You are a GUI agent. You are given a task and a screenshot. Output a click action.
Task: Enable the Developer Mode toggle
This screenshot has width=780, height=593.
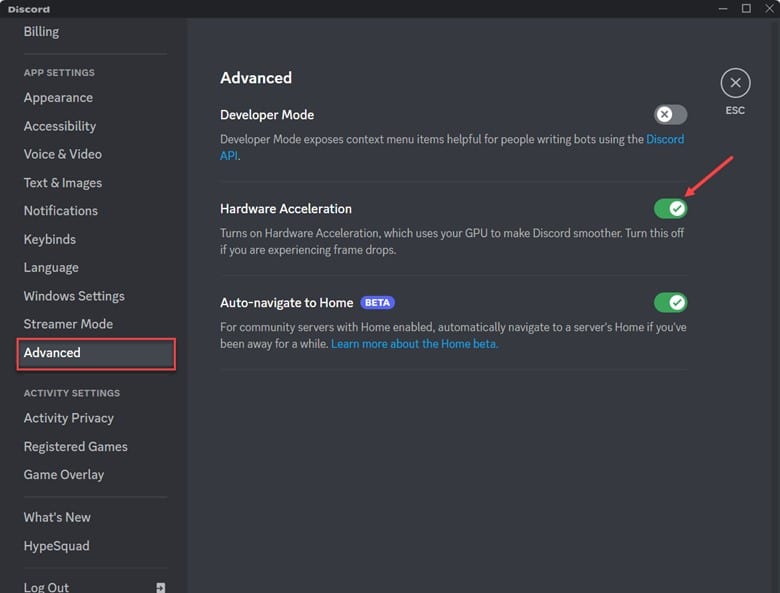670,114
